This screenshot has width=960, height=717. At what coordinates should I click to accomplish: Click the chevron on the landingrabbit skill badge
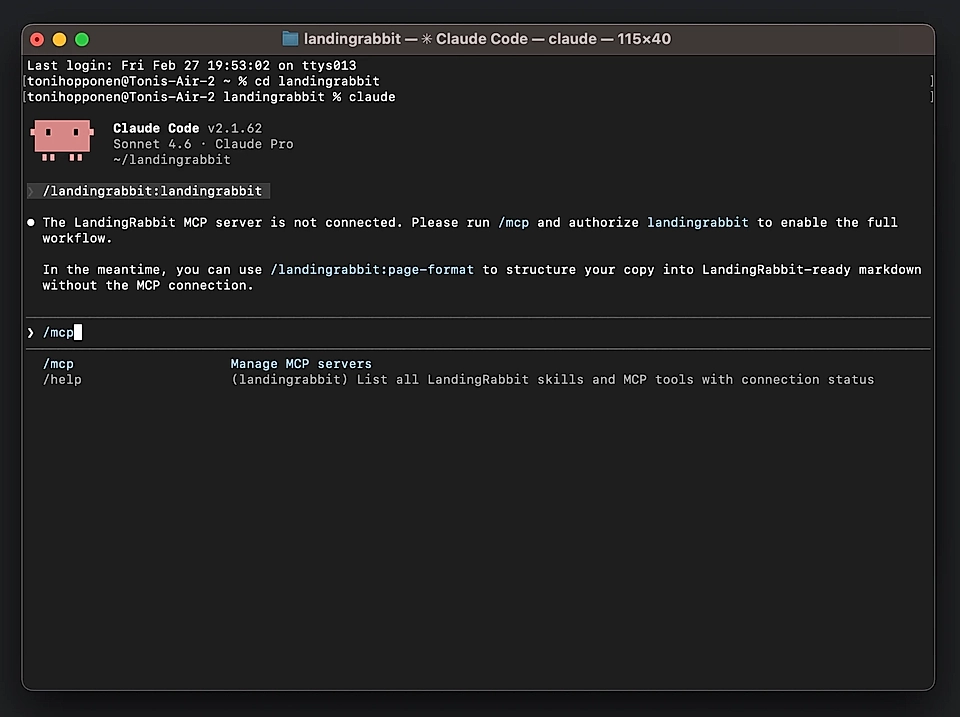click(x=29, y=190)
